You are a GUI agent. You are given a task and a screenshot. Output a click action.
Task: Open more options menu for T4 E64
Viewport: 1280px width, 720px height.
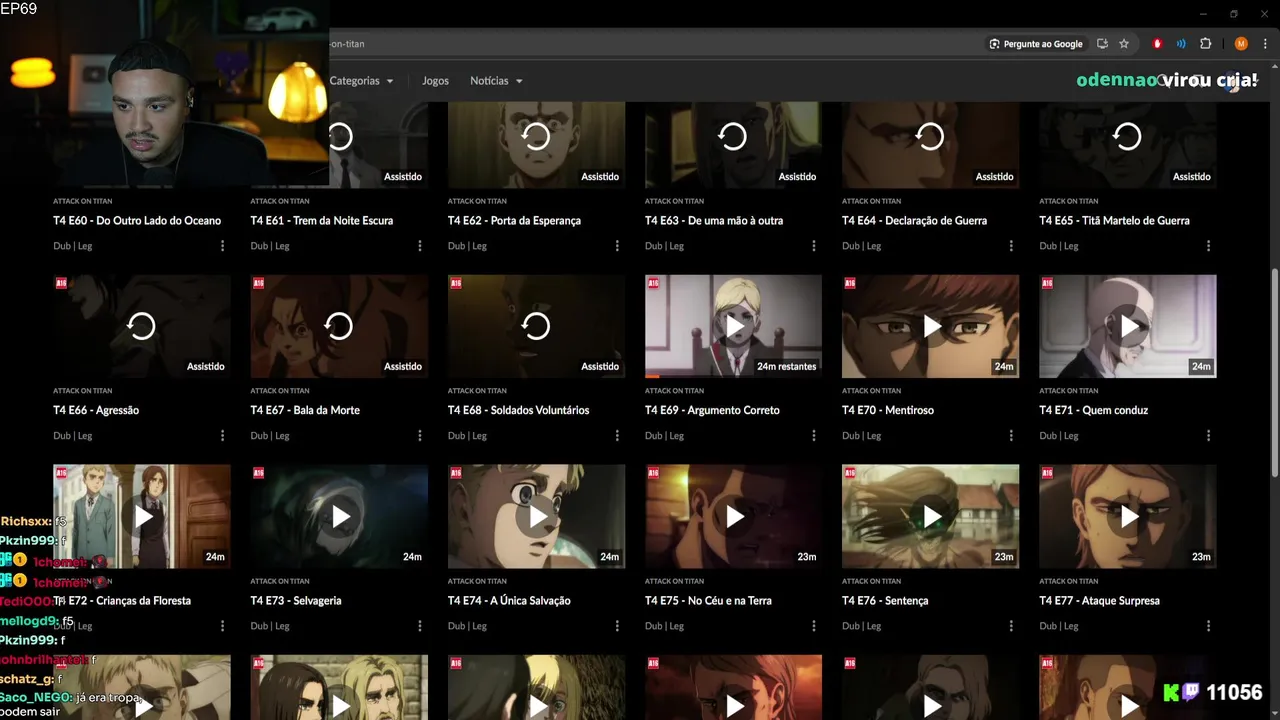pos(1010,246)
